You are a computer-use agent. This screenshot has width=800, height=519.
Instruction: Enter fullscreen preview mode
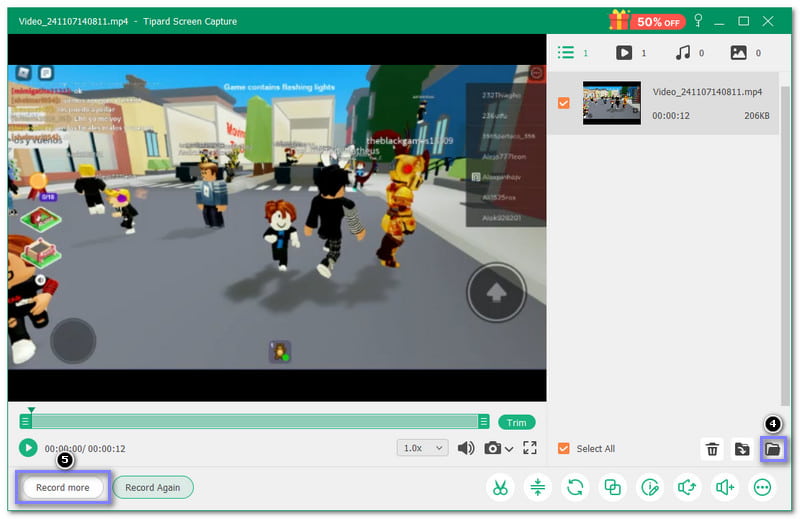pyautogui.click(x=530, y=448)
